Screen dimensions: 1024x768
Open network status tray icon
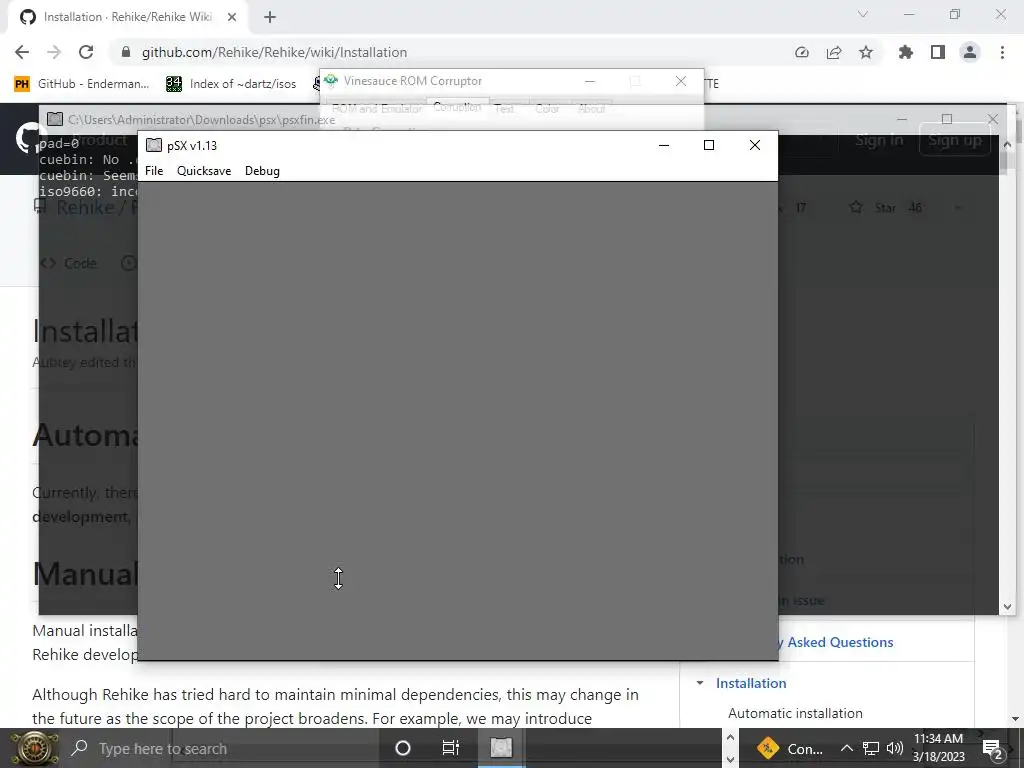[x=871, y=748]
